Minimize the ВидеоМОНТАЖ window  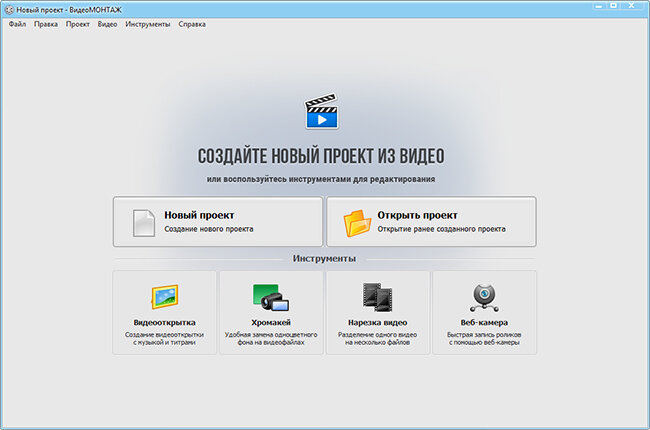[x=599, y=6]
